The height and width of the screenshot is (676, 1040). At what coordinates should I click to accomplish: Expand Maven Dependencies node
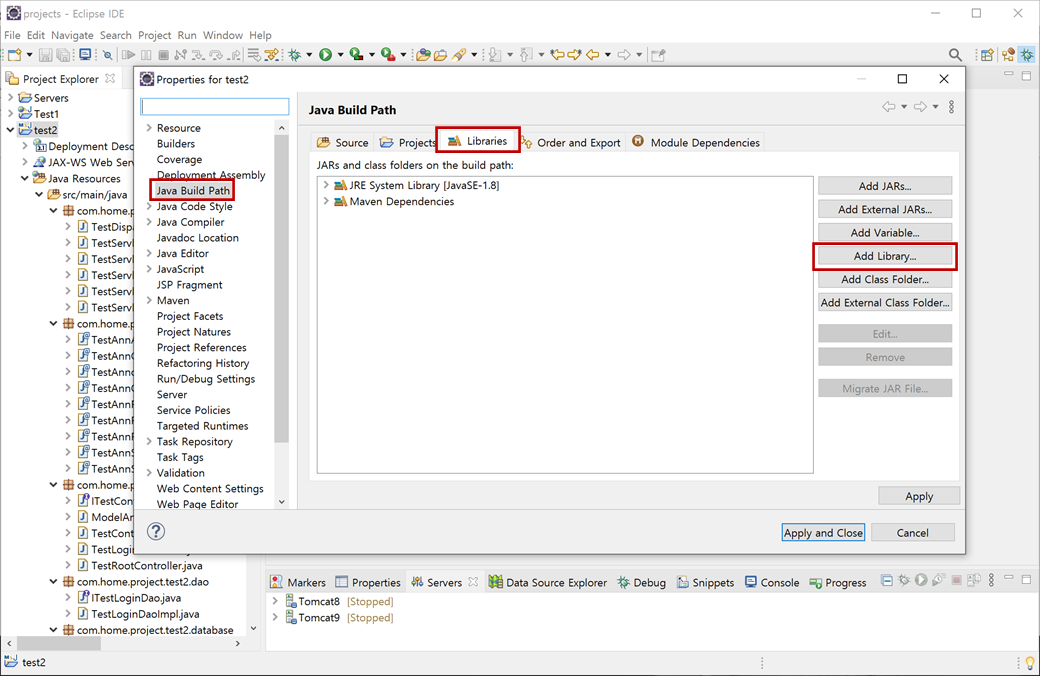[x=326, y=201]
